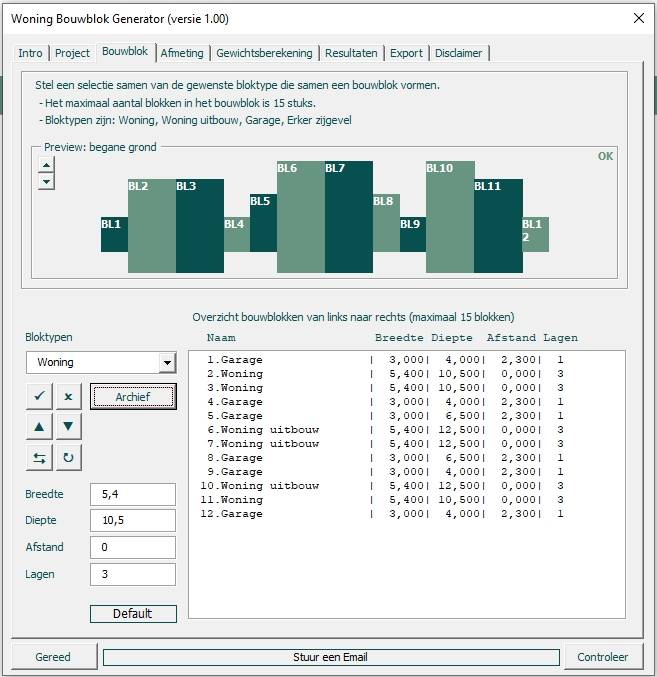Go to the Afmeting tab
Viewport: 657px width, 677px height.
click(182, 53)
